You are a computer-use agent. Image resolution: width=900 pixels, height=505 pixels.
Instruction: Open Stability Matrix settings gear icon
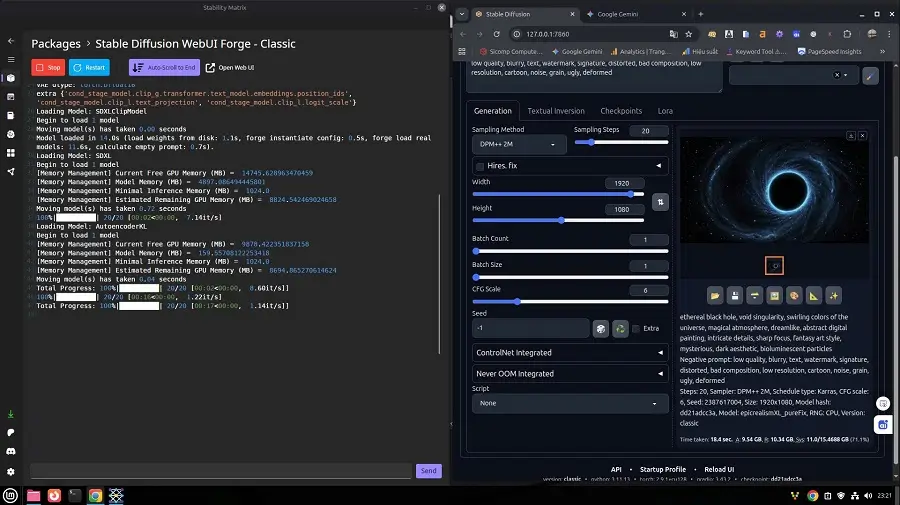pos(10,471)
